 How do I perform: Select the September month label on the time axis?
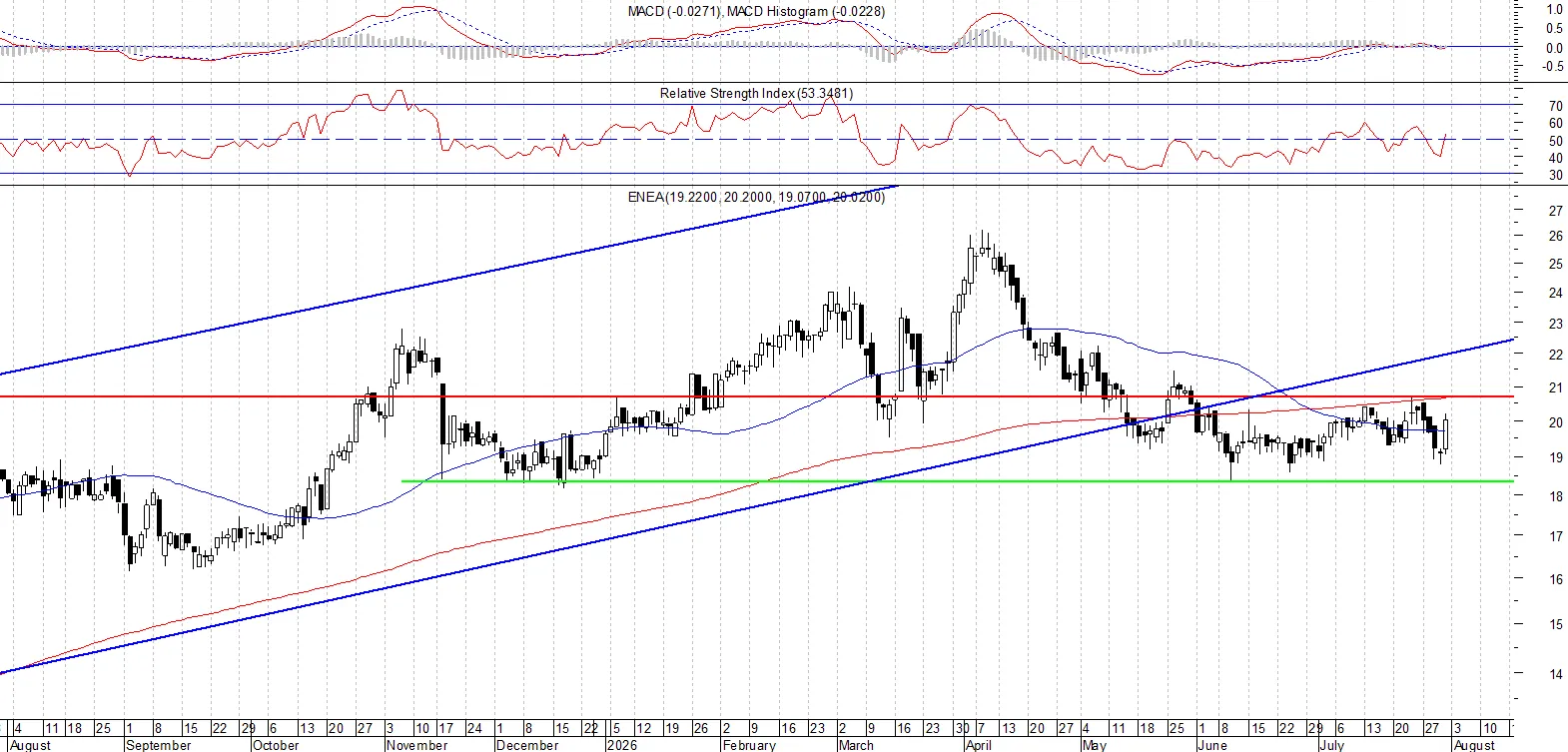(x=159, y=745)
